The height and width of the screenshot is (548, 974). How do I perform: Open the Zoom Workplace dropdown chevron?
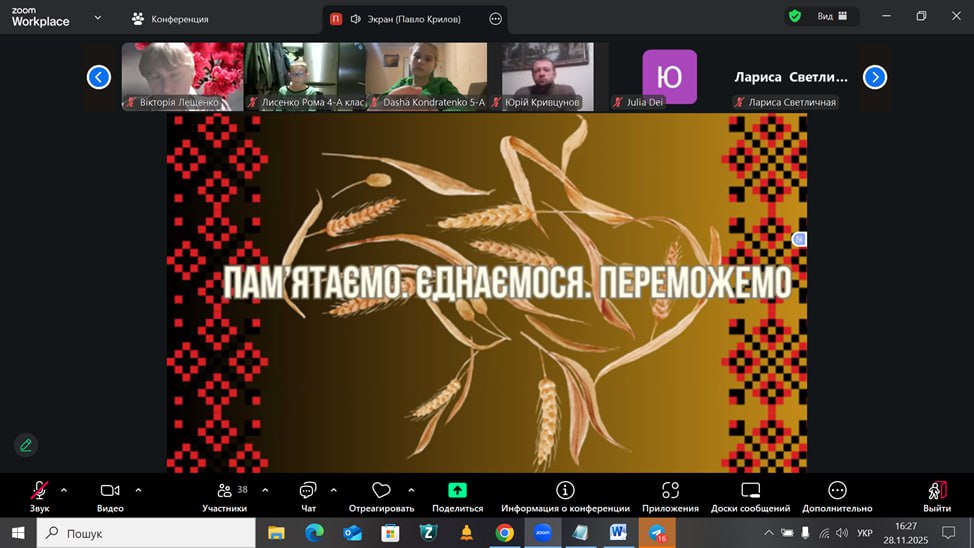click(97, 17)
